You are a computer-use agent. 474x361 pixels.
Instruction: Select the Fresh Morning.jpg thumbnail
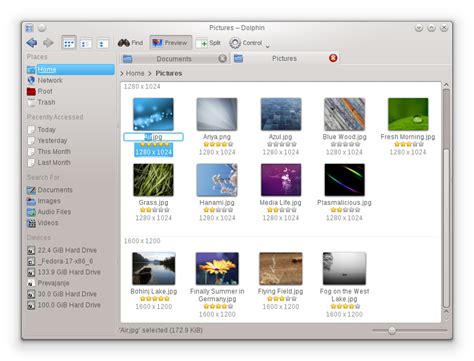click(x=408, y=114)
